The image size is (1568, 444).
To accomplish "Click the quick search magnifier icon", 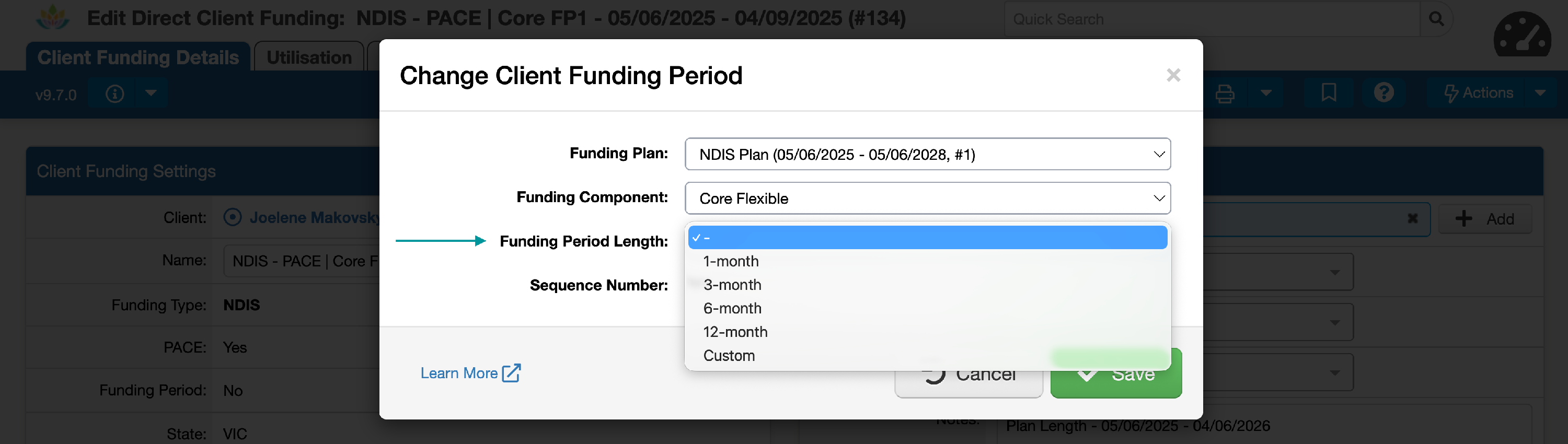I will (1435, 19).
